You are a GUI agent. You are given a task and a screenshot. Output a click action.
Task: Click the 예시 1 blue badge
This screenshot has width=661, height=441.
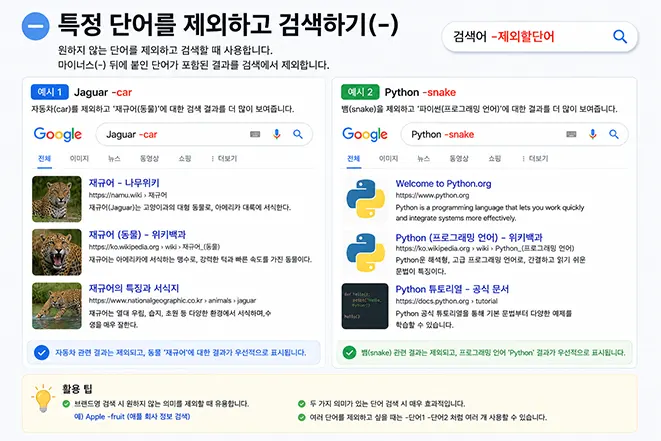pyautogui.click(x=49, y=92)
